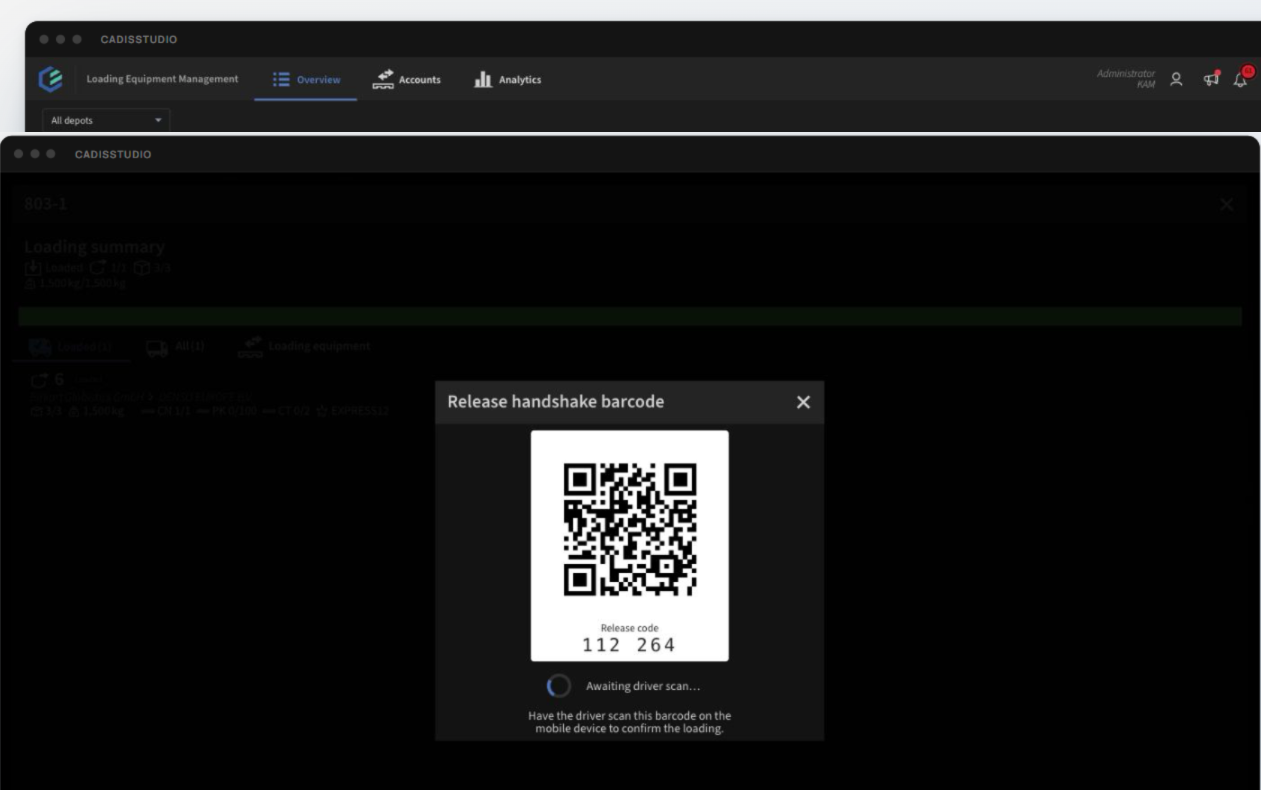This screenshot has height=791, width=1261.
Task: Click the QR code image
Action: (630, 529)
